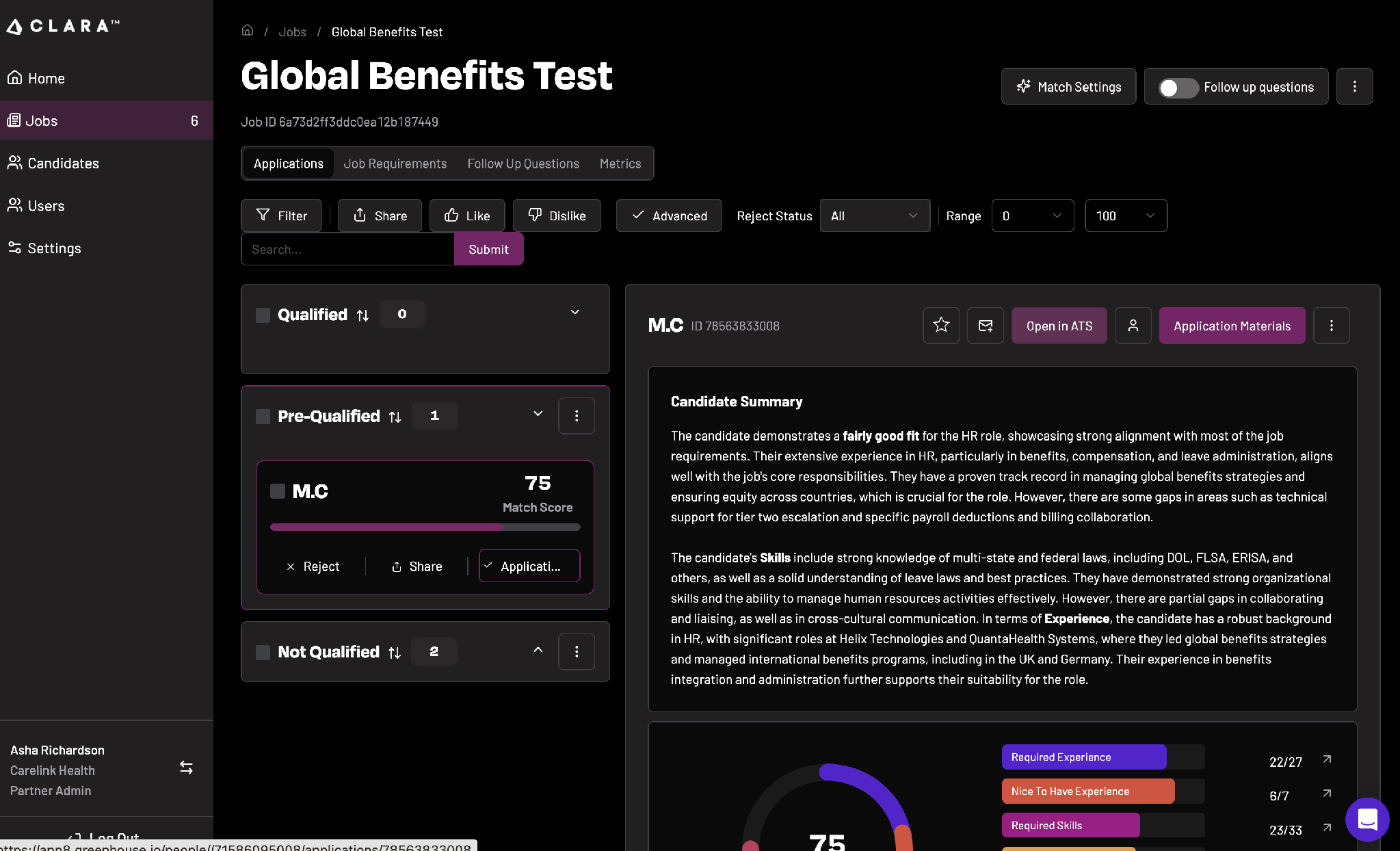The image size is (1400, 851).
Task: Open candidate detail three-dot menu
Action: click(1332, 326)
